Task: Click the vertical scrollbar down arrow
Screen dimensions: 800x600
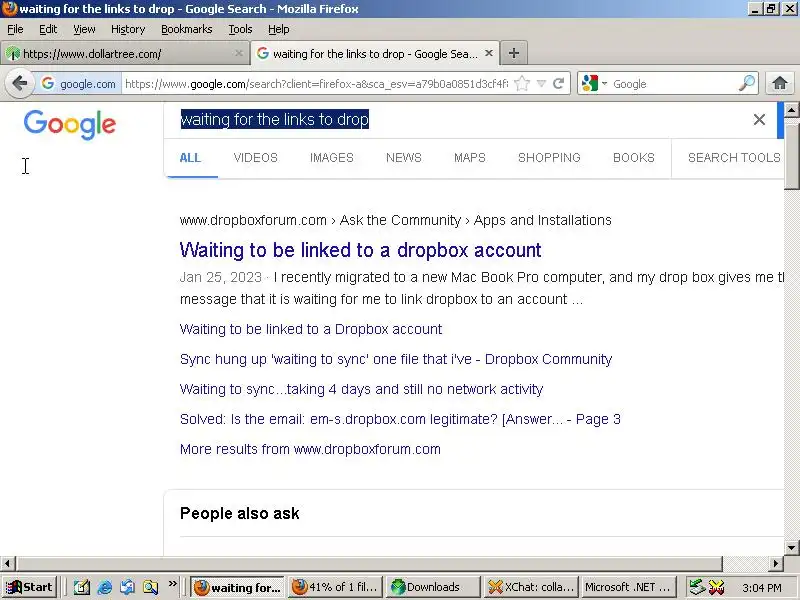Action: click(x=792, y=548)
